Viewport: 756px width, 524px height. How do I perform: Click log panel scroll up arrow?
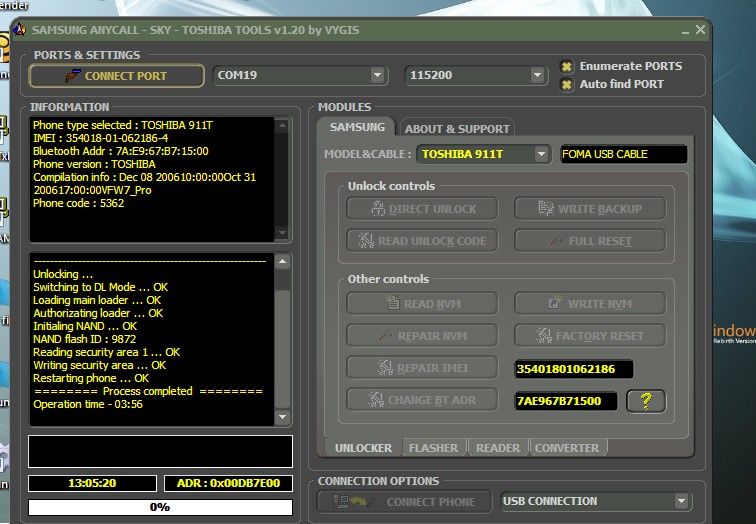[x=283, y=262]
